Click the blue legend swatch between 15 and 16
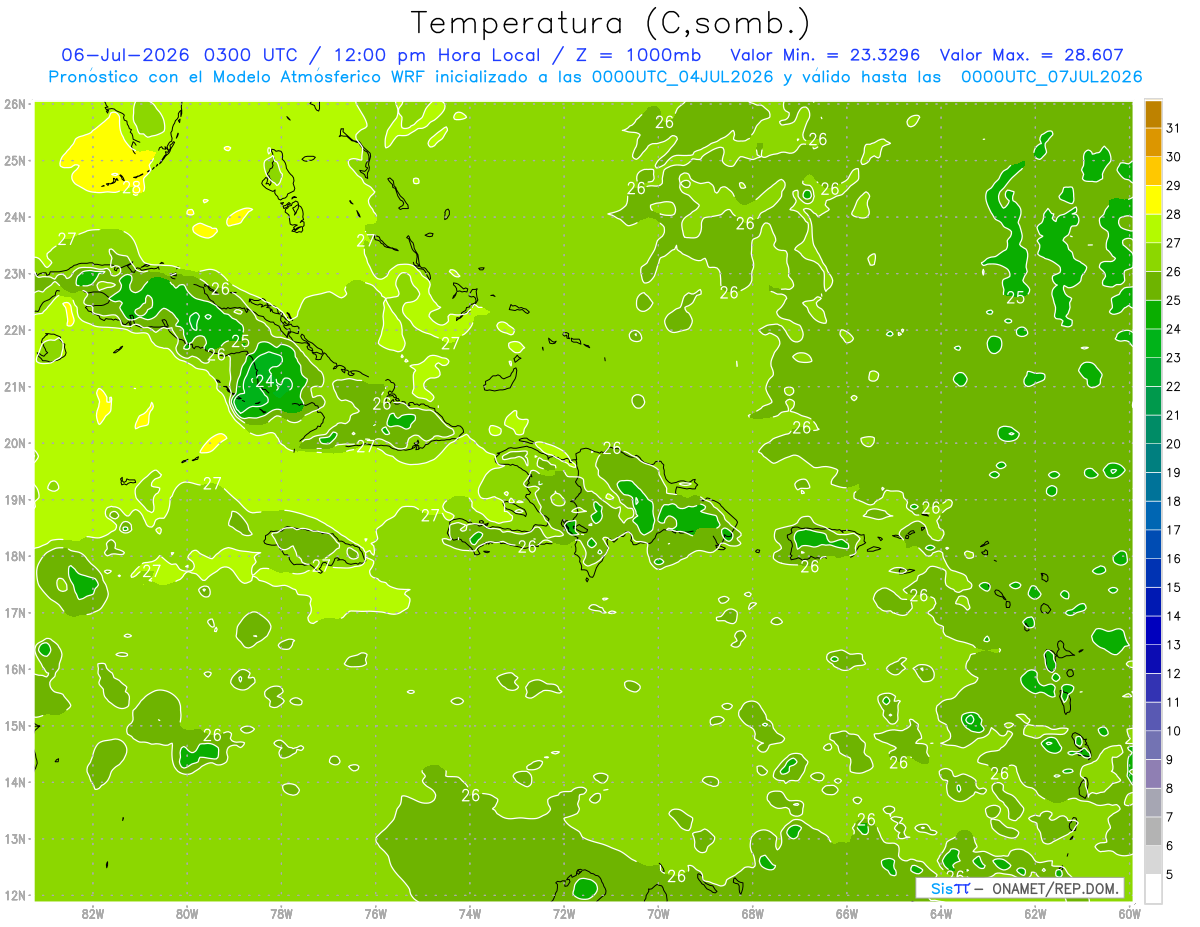1200x927 pixels. [1153, 573]
